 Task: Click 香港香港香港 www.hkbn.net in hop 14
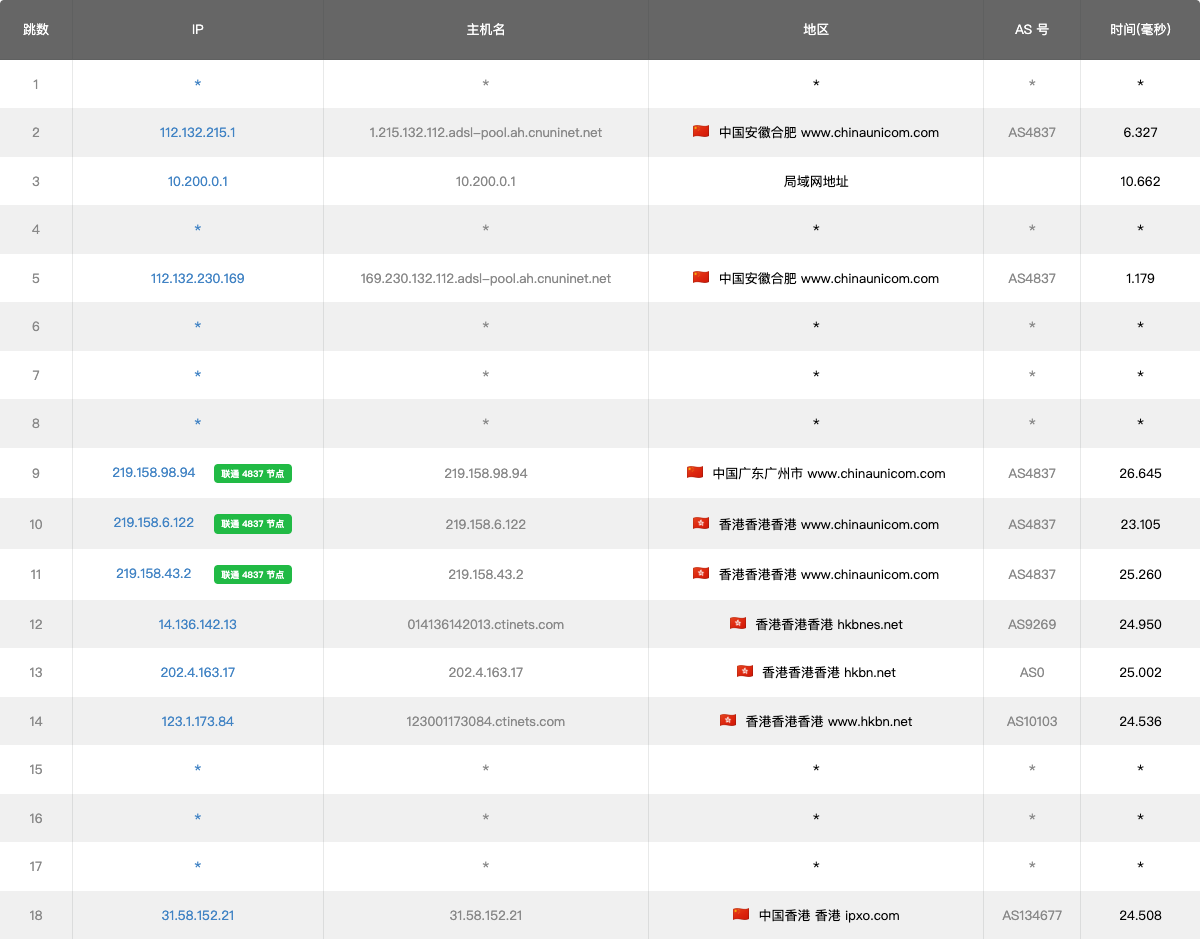click(829, 721)
